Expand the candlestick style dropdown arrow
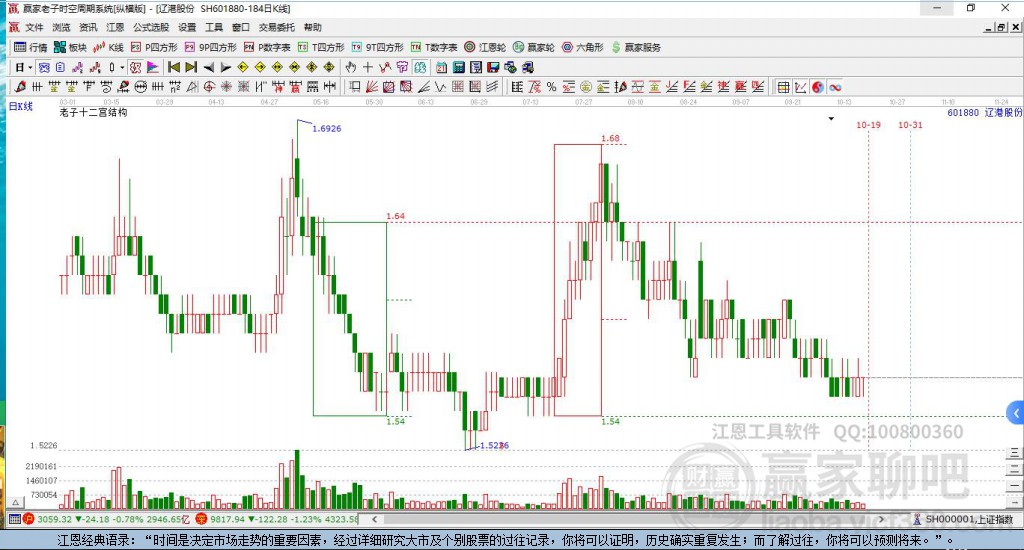 tap(122, 67)
